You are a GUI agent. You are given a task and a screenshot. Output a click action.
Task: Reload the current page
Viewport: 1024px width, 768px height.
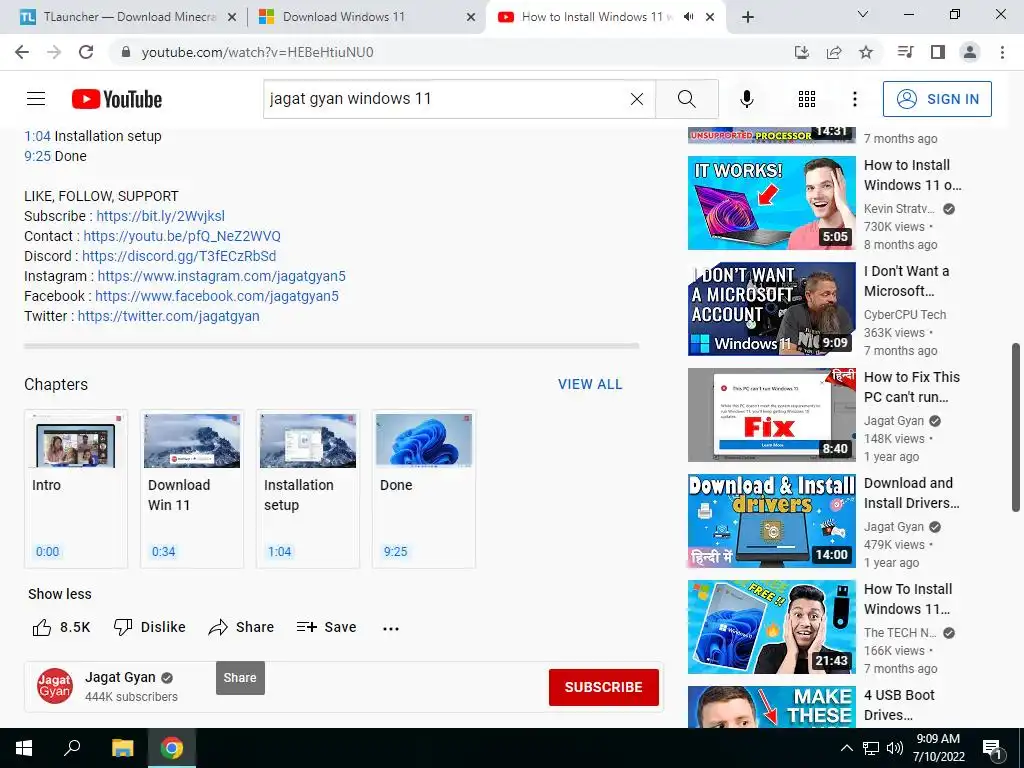coord(86,52)
